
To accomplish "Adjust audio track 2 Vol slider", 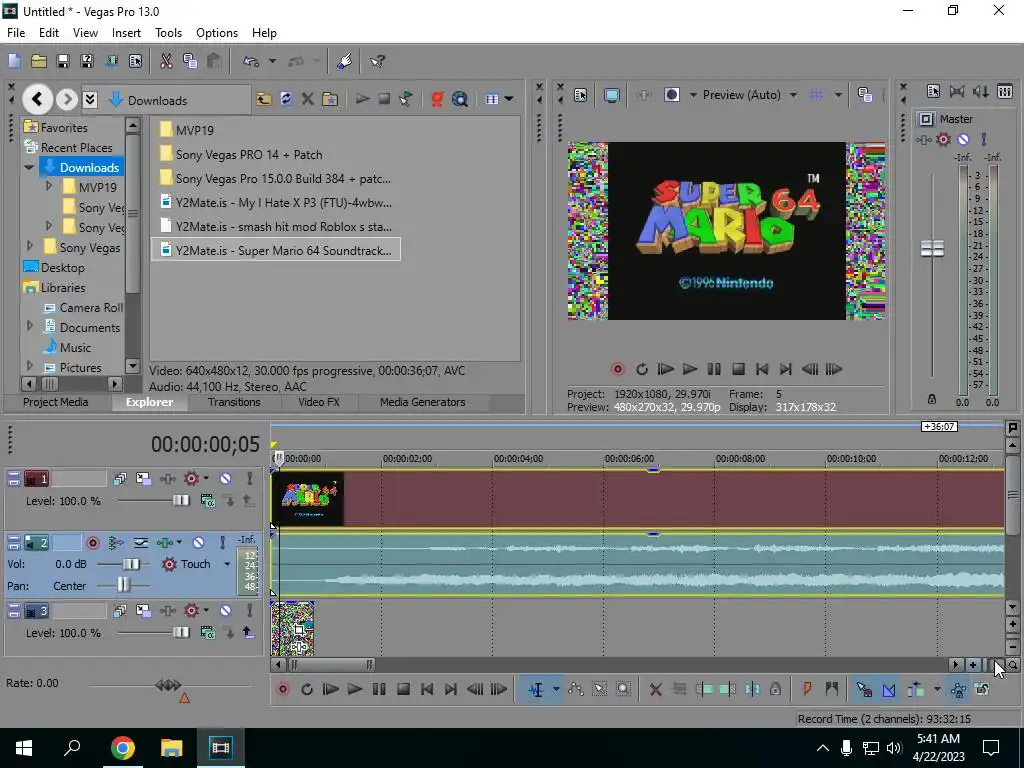I will [131, 564].
